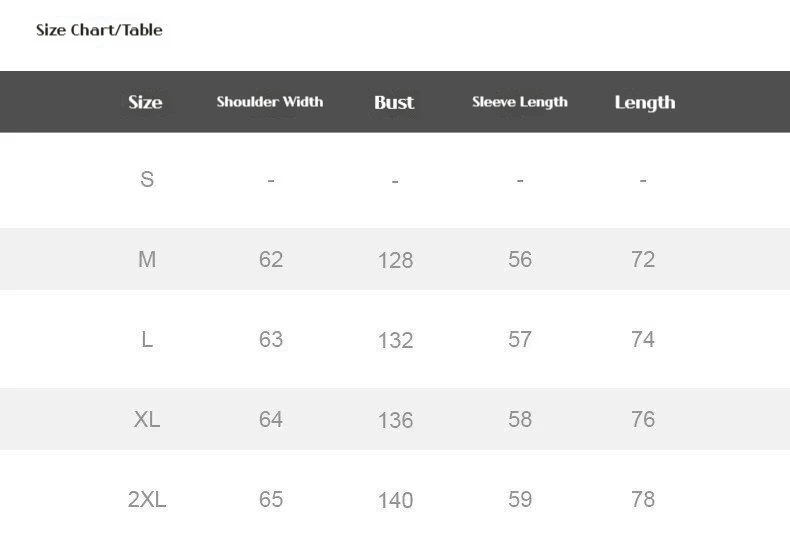Select the bust value 140
This screenshot has height=549, width=790.
coord(395,501)
